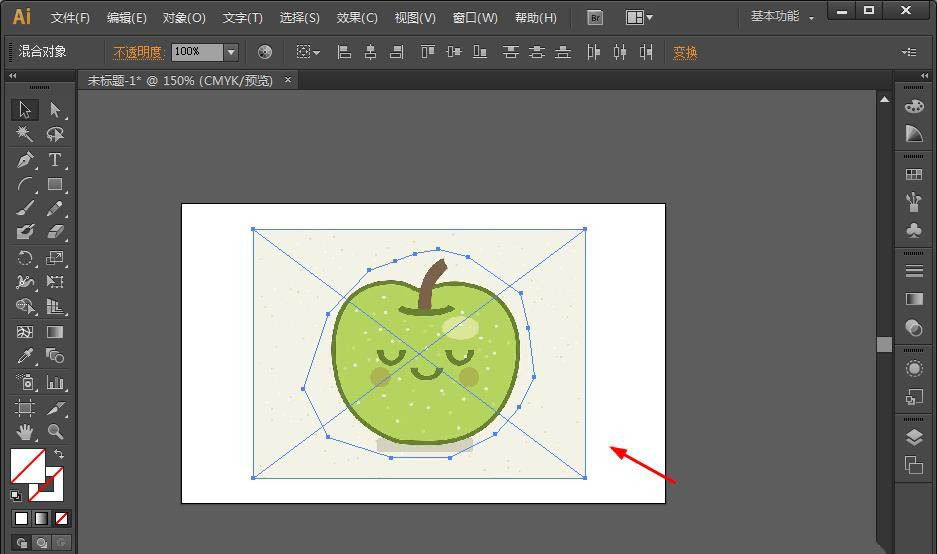Set paint mode to None
The image size is (937, 554).
click(x=61, y=519)
